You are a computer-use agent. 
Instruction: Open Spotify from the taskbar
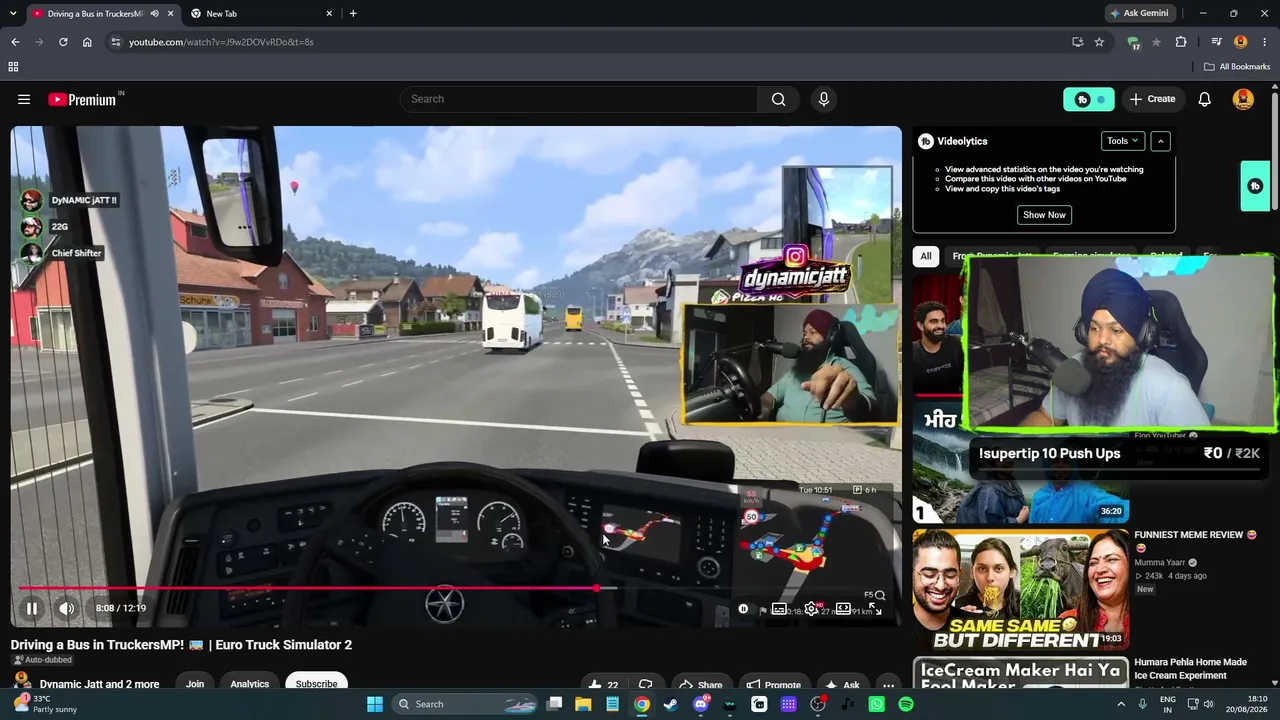pos(906,704)
